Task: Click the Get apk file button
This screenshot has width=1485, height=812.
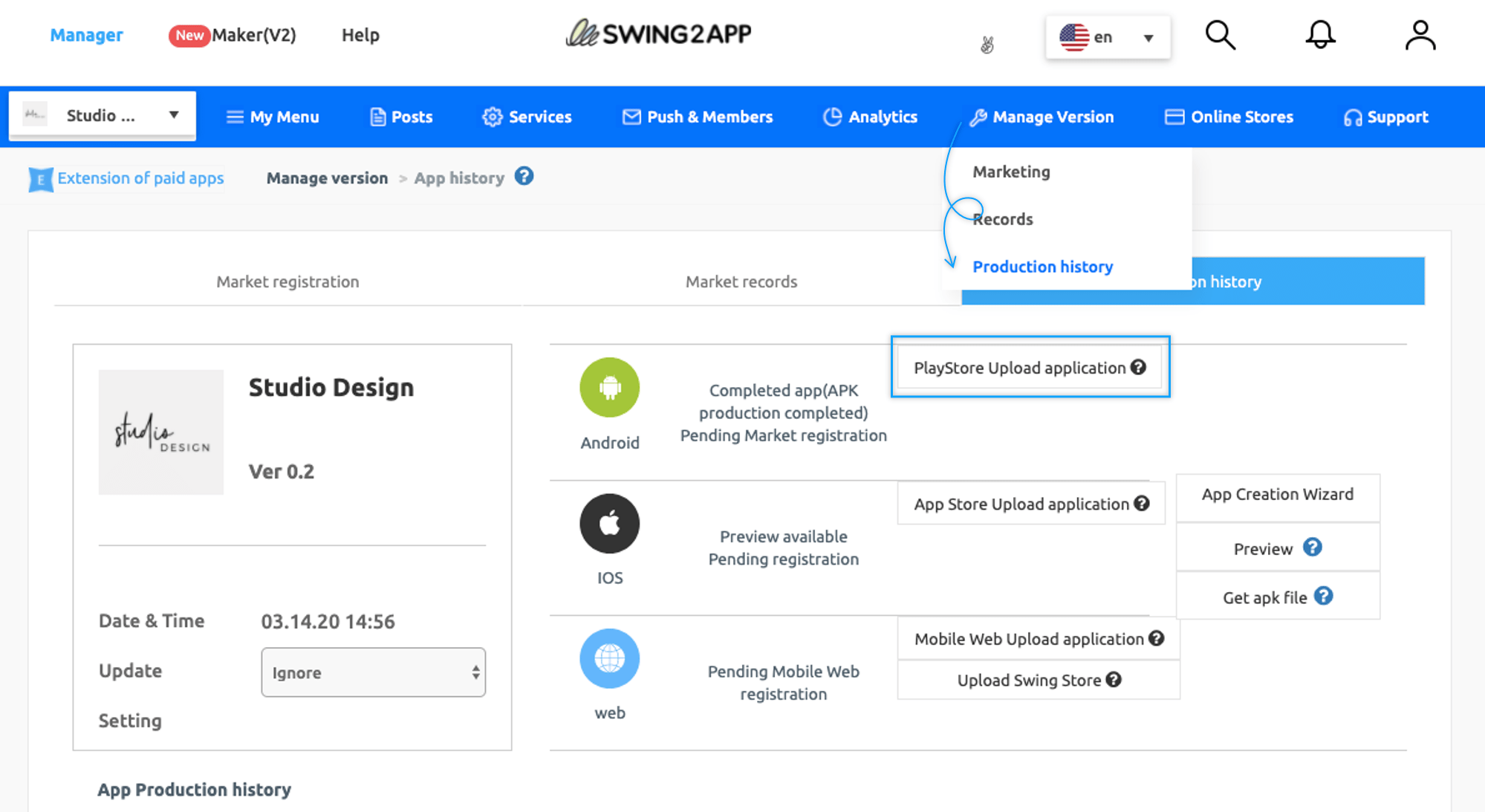Action: click(1278, 597)
